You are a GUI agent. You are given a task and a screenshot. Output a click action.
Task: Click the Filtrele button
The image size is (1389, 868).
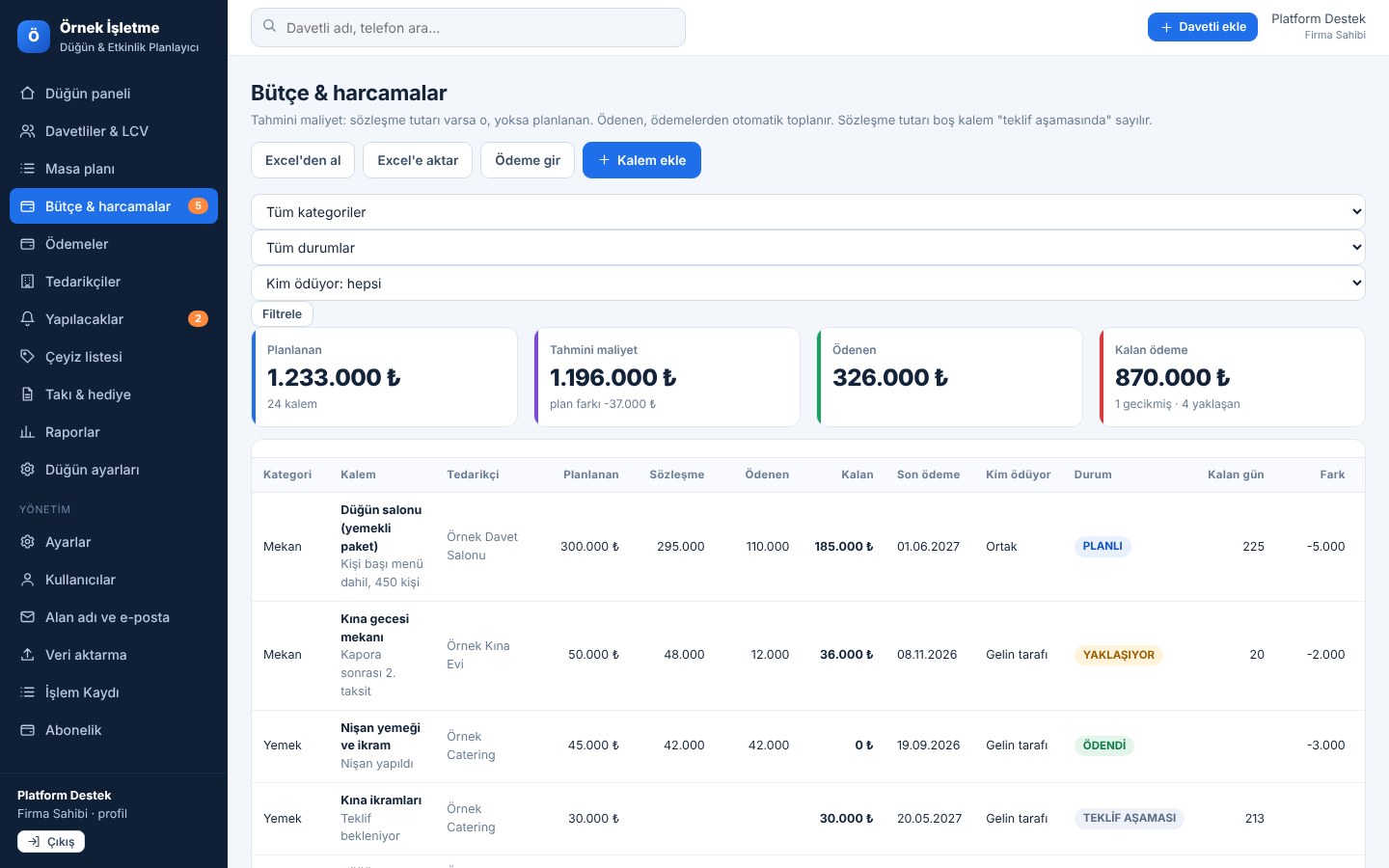coord(282,314)
